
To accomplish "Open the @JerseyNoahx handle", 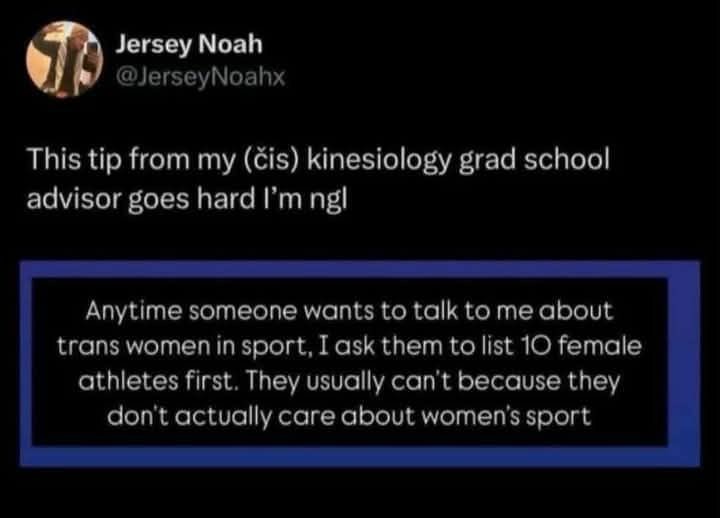I will tap(201, 77).
